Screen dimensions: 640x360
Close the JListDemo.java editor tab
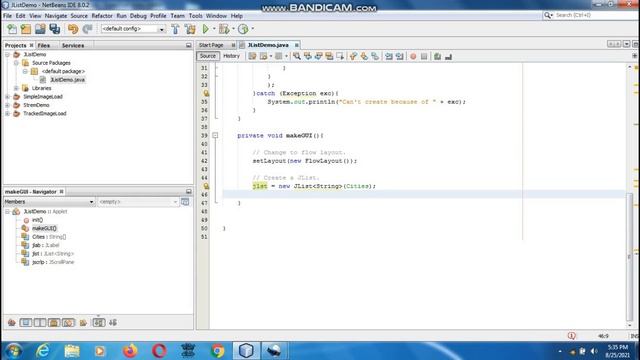click(x=297, y=45)
